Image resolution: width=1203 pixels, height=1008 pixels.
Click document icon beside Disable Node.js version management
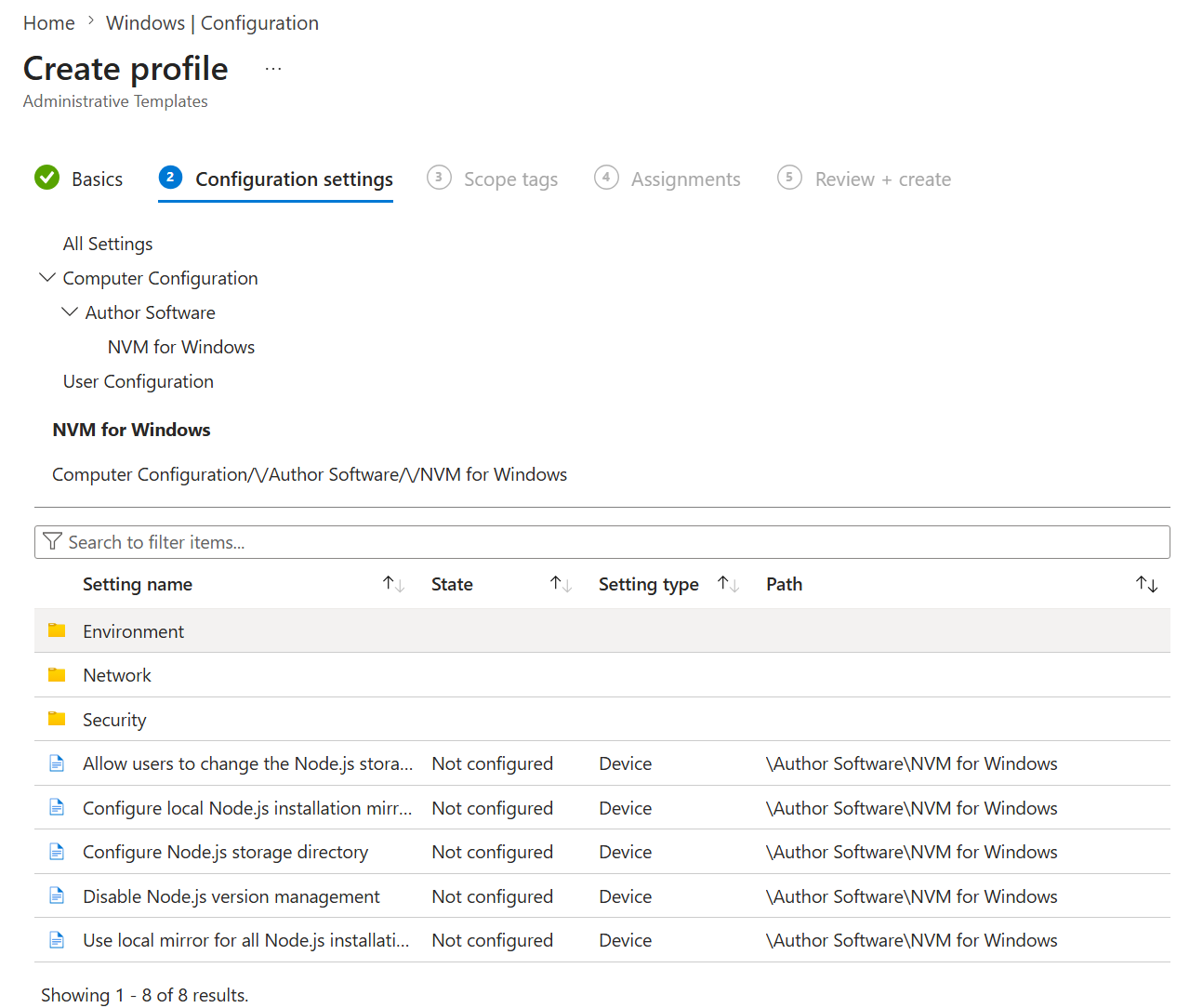(57, 895)
